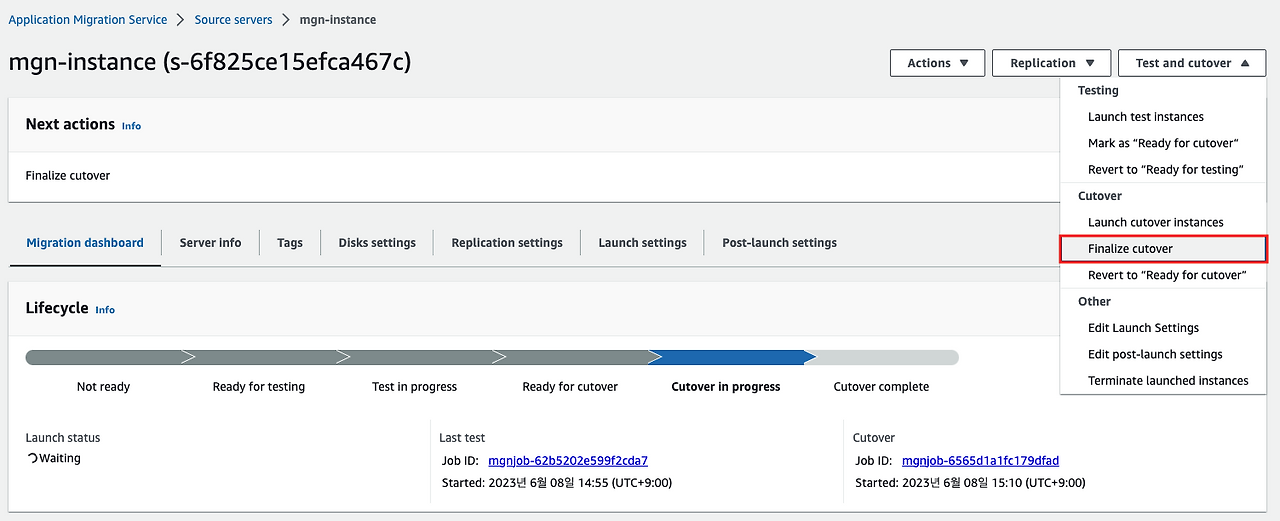The height and width of the screenshot is (521, 1280).
Task: Open the Launch settings tab
Action: 643,243
